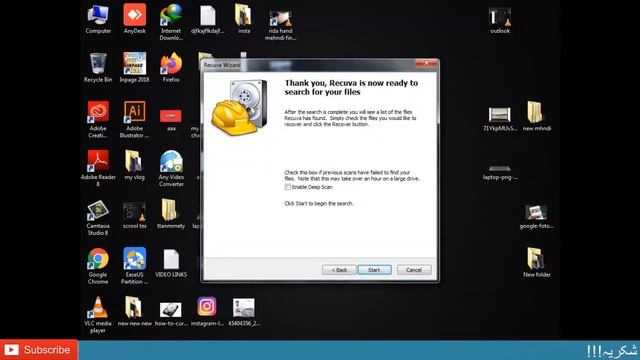This screenshot has width=640, height=360.
Task: Enable the Deep Scan checkbox
Action: tap(288, 187)
